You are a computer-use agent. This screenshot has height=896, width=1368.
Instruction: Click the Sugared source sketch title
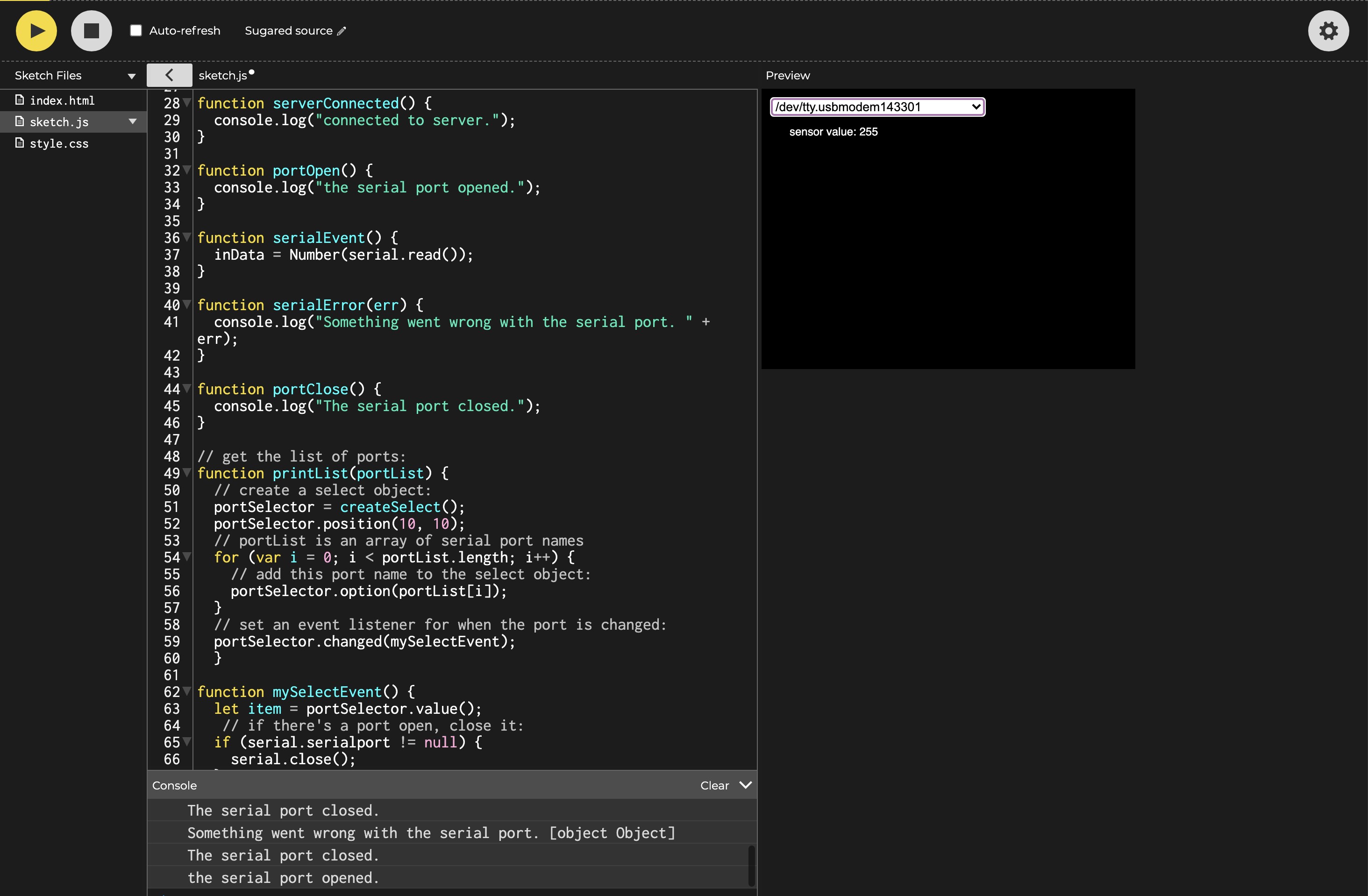(288, 31)
